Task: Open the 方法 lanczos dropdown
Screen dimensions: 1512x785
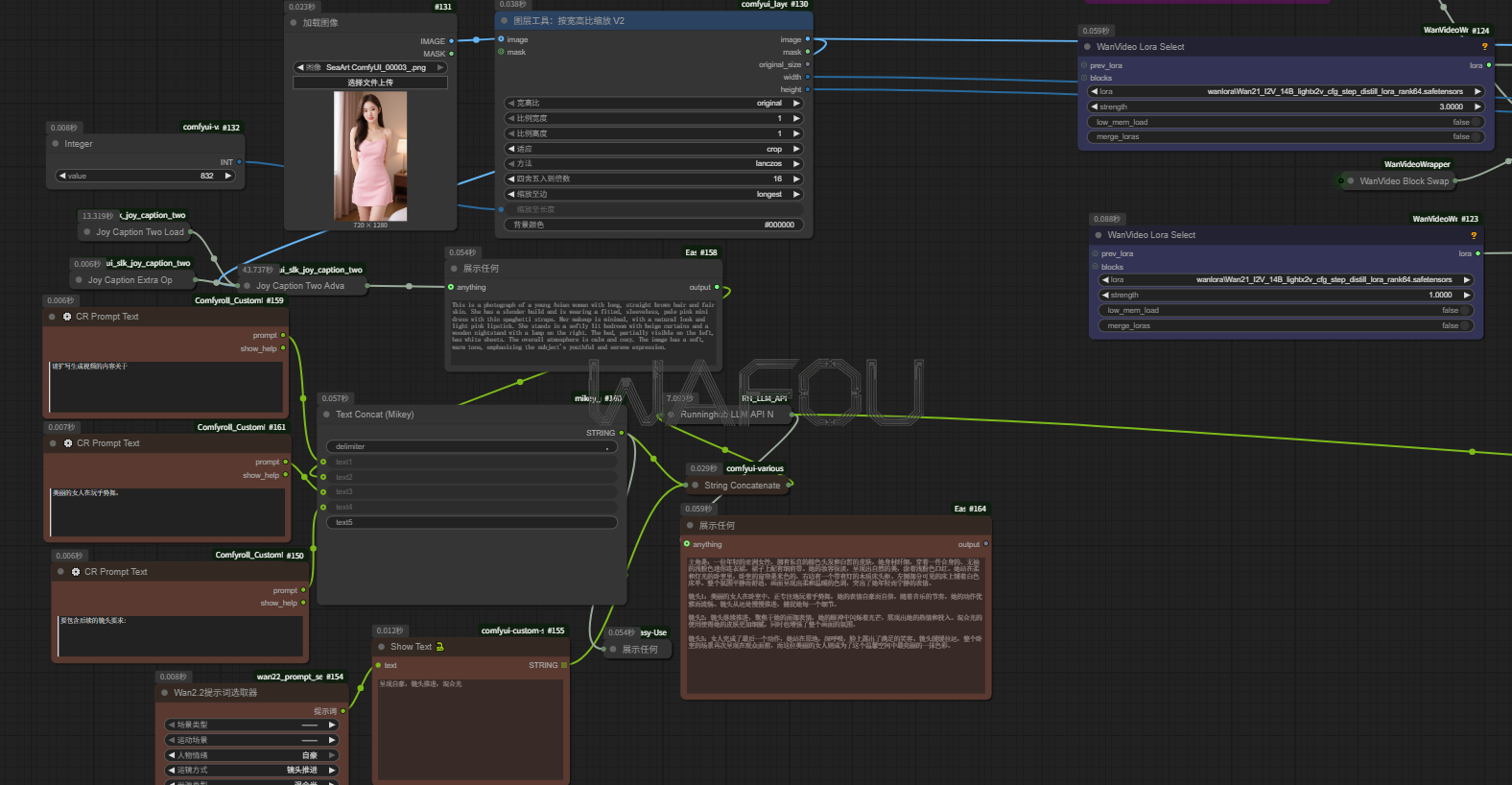Action: [653, 163]
